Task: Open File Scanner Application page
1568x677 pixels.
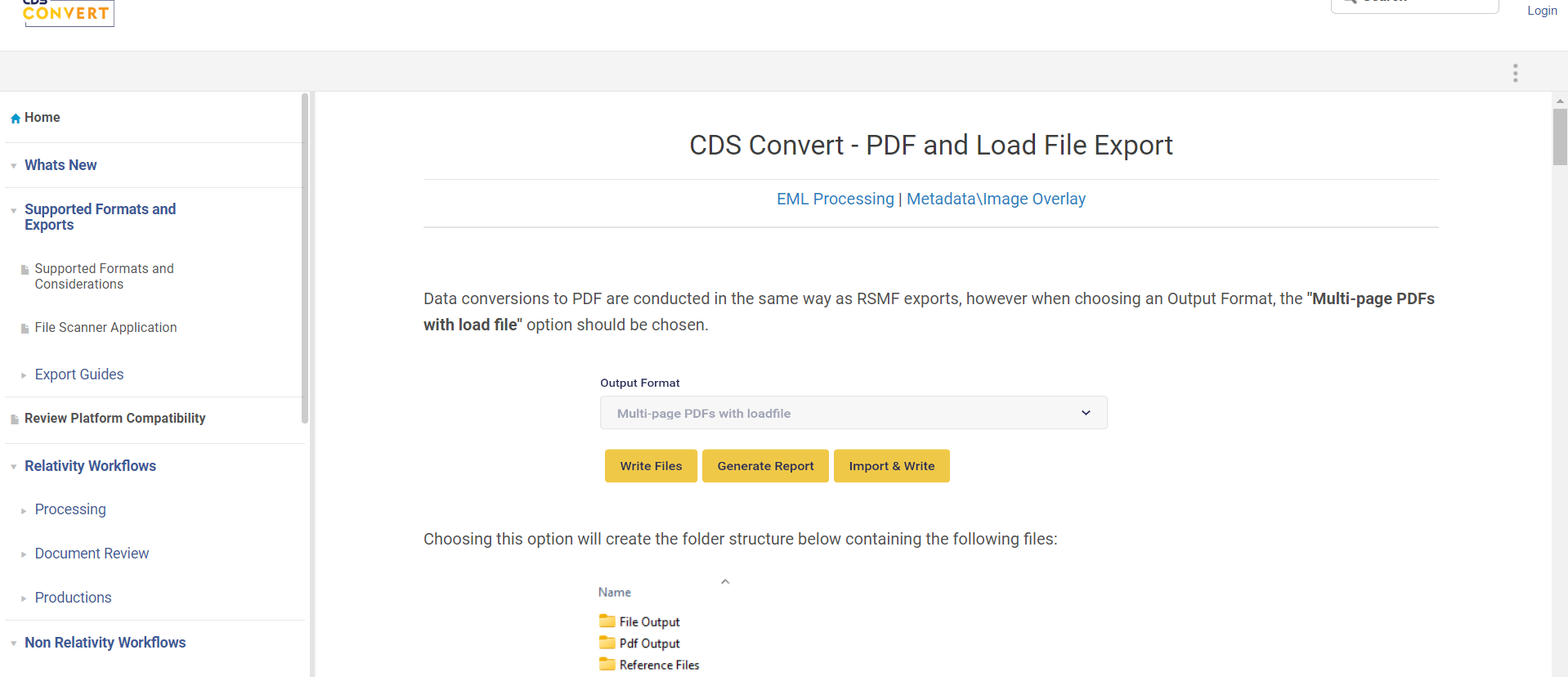Action: [105, 327]
